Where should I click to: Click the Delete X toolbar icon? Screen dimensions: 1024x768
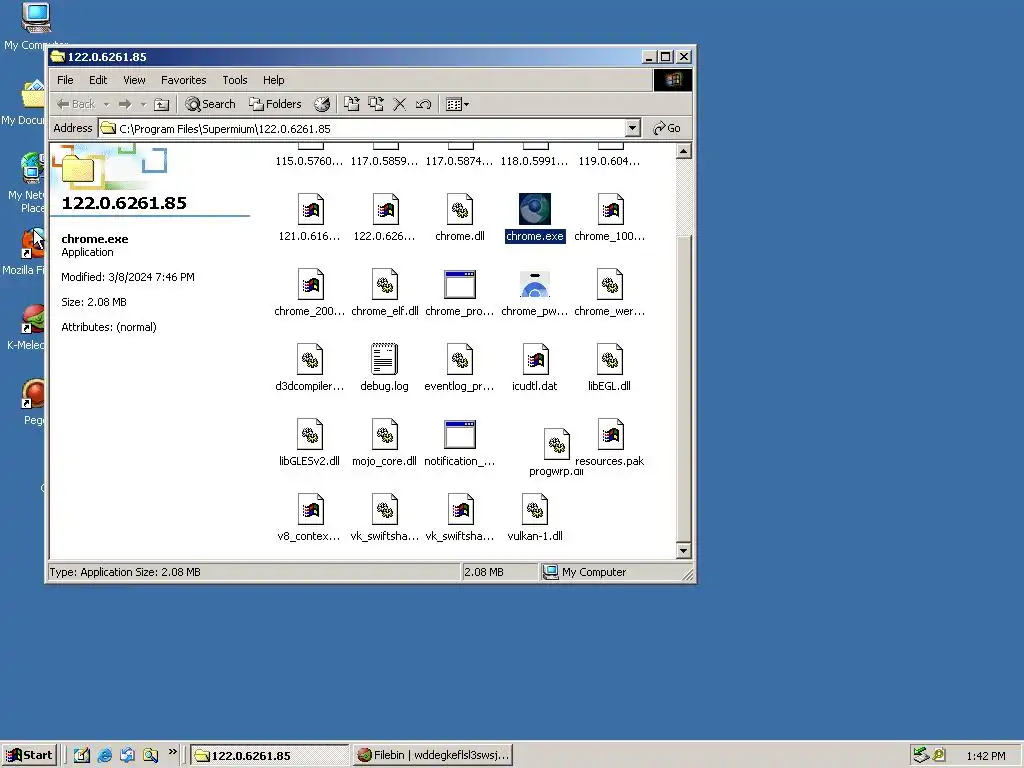[400, 104]
